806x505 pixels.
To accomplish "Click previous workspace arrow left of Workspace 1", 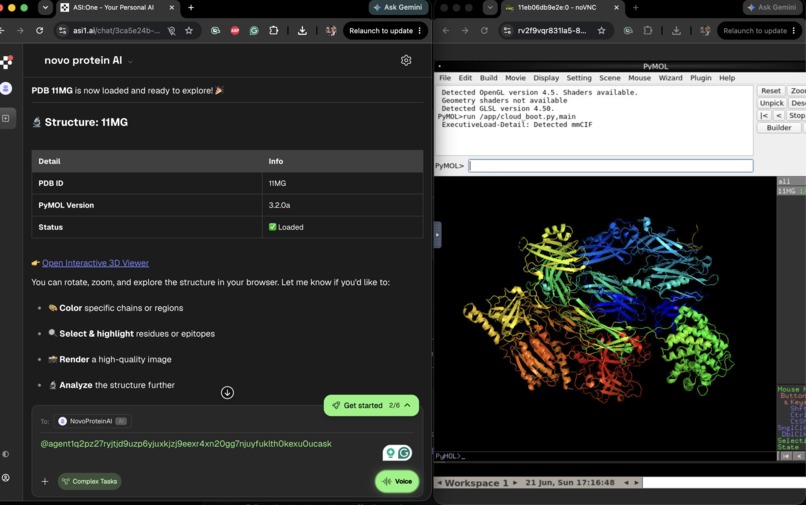I will [439, 482].
